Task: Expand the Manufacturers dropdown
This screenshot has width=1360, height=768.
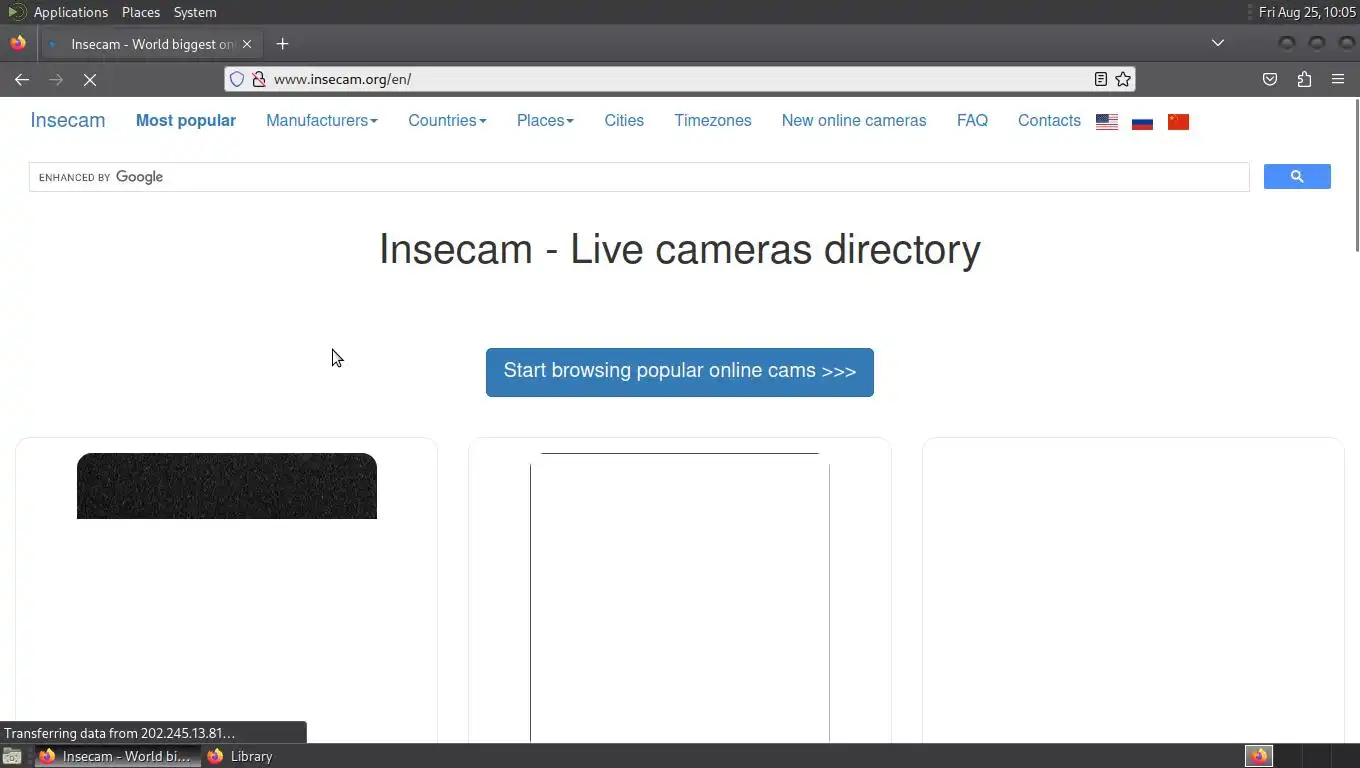Action: click(x=322, y=120)
